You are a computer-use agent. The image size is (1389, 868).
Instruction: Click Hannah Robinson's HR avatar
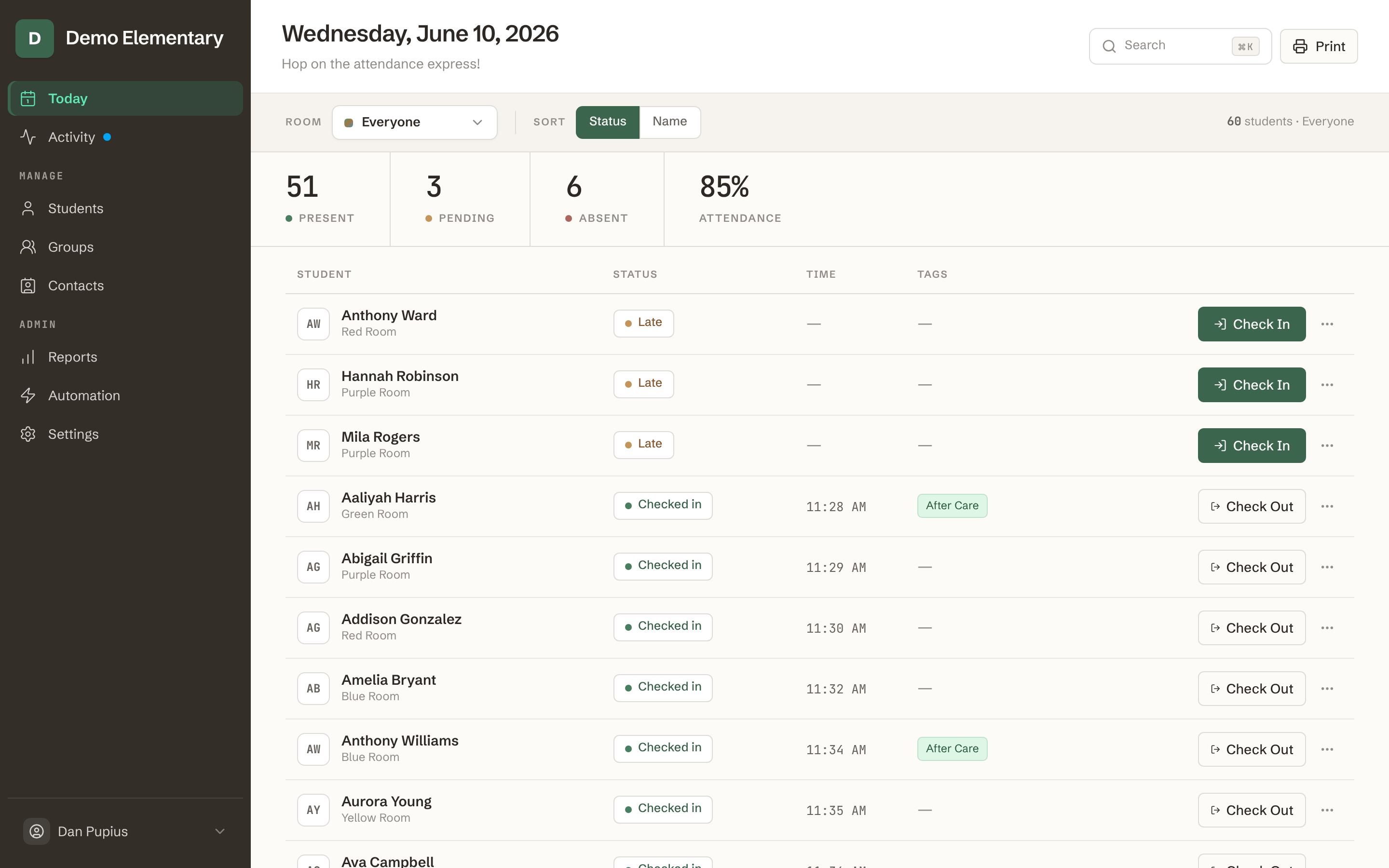coord(313,385)
